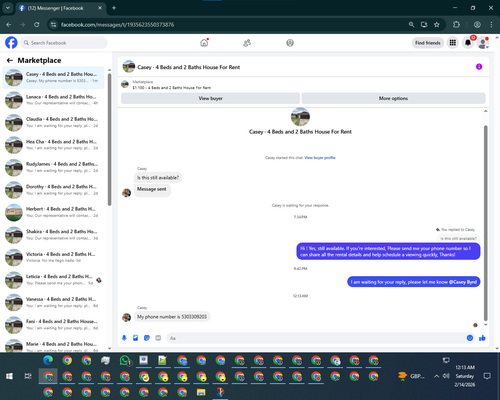Open the Fani conversation
The width and height of the screenshot is (500, 400).
pos(53,325)
